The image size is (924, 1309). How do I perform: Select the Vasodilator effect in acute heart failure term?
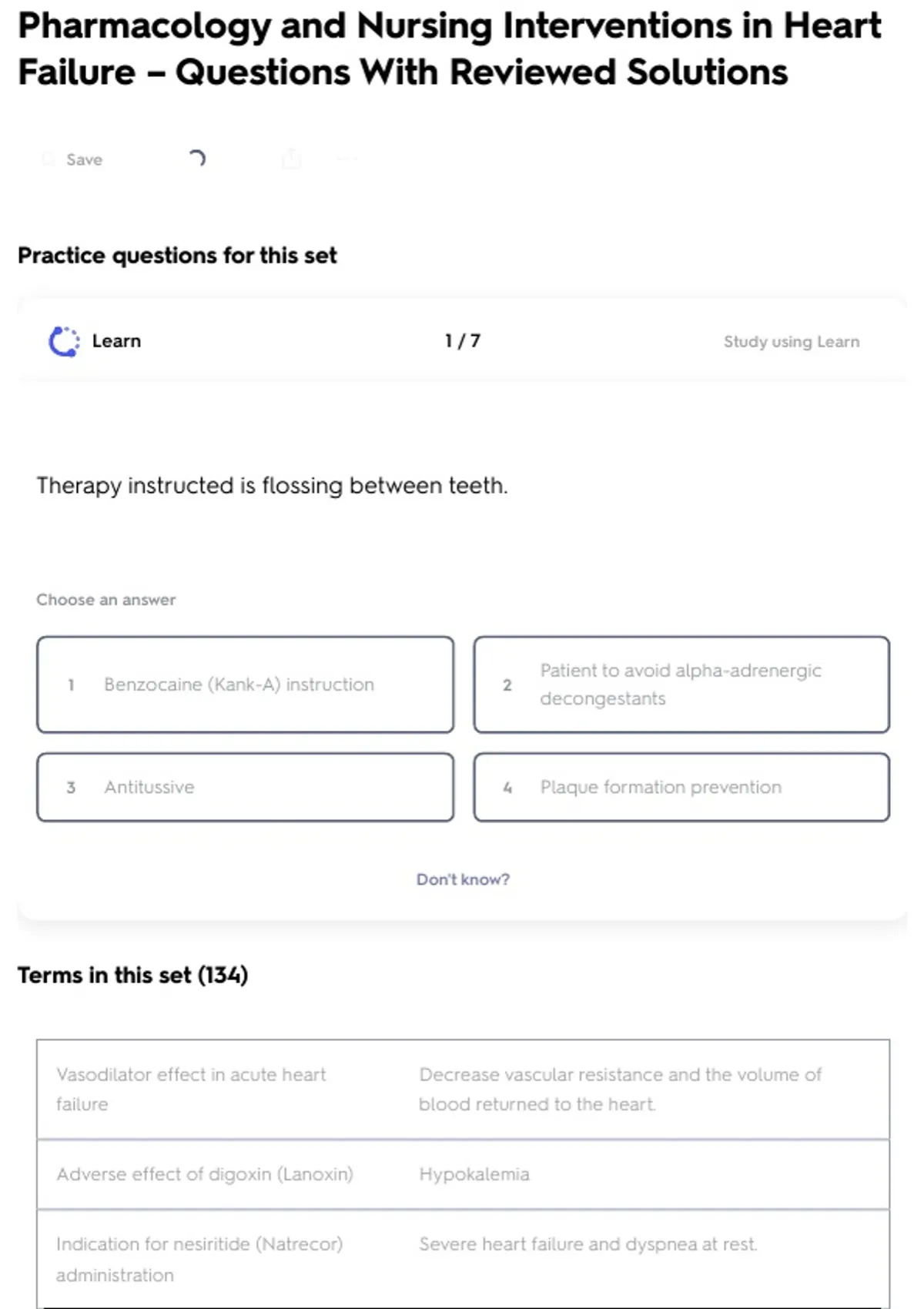pyautogui.click(x=191, y=1089)
